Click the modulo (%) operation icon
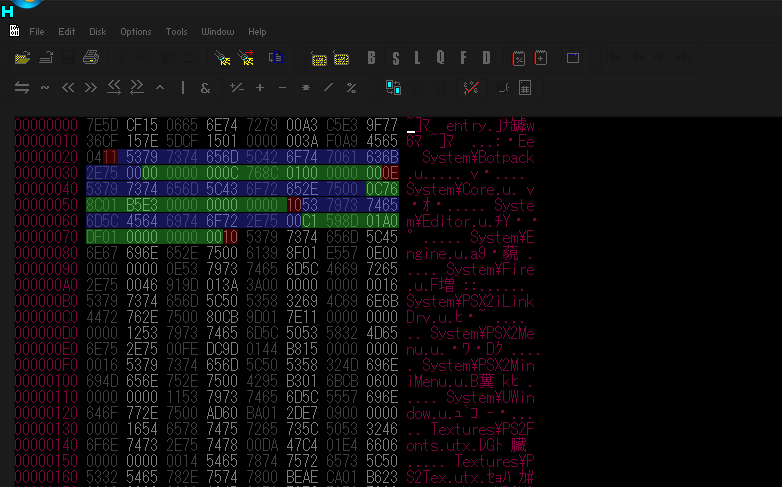This screenshot has height=487, width=782. (x=351, y=88)
